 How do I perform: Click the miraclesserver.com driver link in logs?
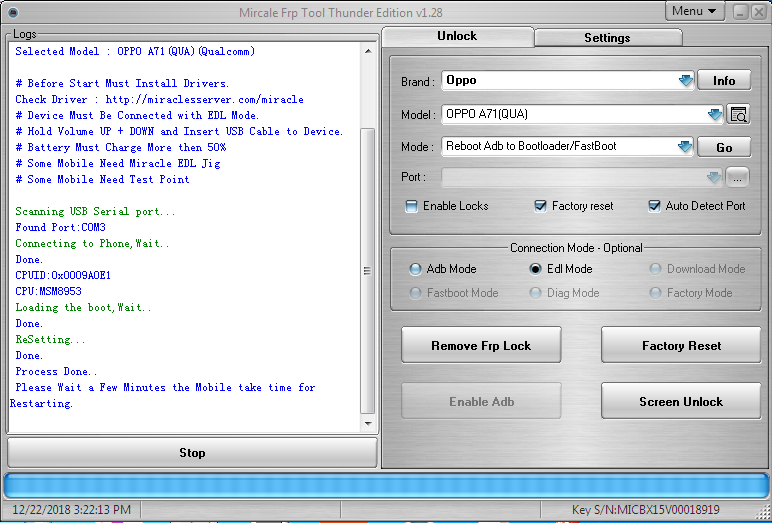tap(204, 99)
